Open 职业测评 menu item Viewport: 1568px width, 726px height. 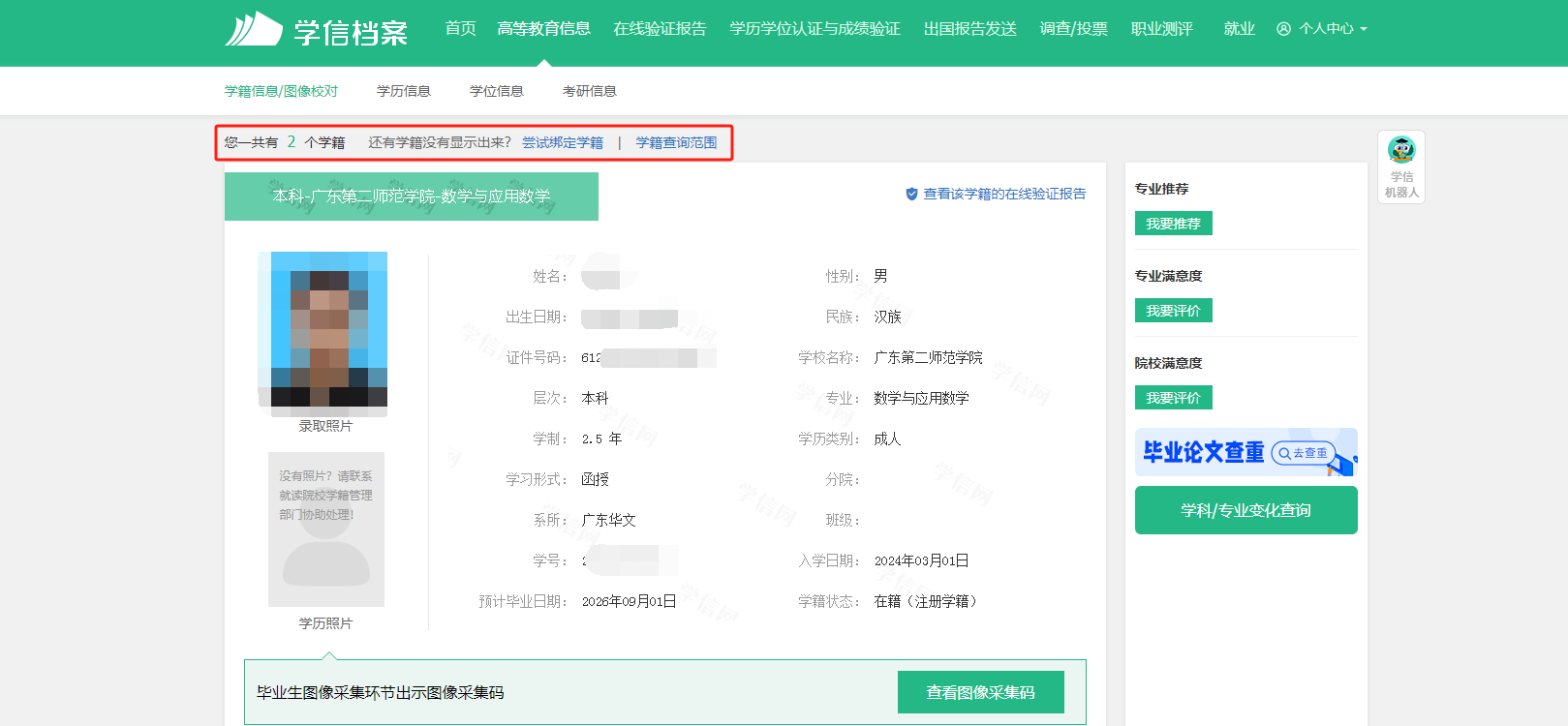pos(1162,29)
